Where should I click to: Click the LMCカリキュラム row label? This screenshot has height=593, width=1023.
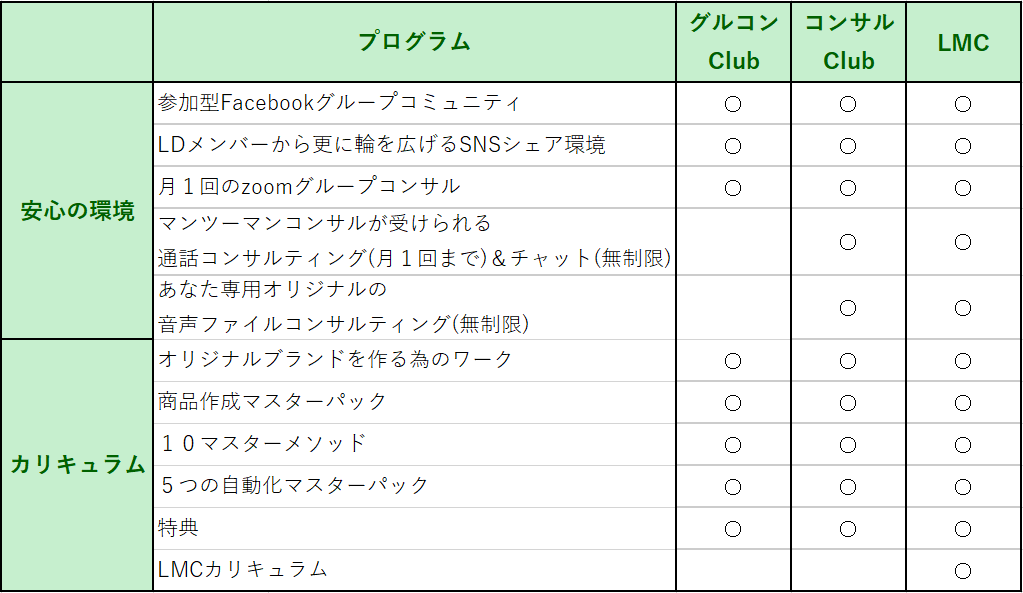pyautogui.click(x=243, y=570)
